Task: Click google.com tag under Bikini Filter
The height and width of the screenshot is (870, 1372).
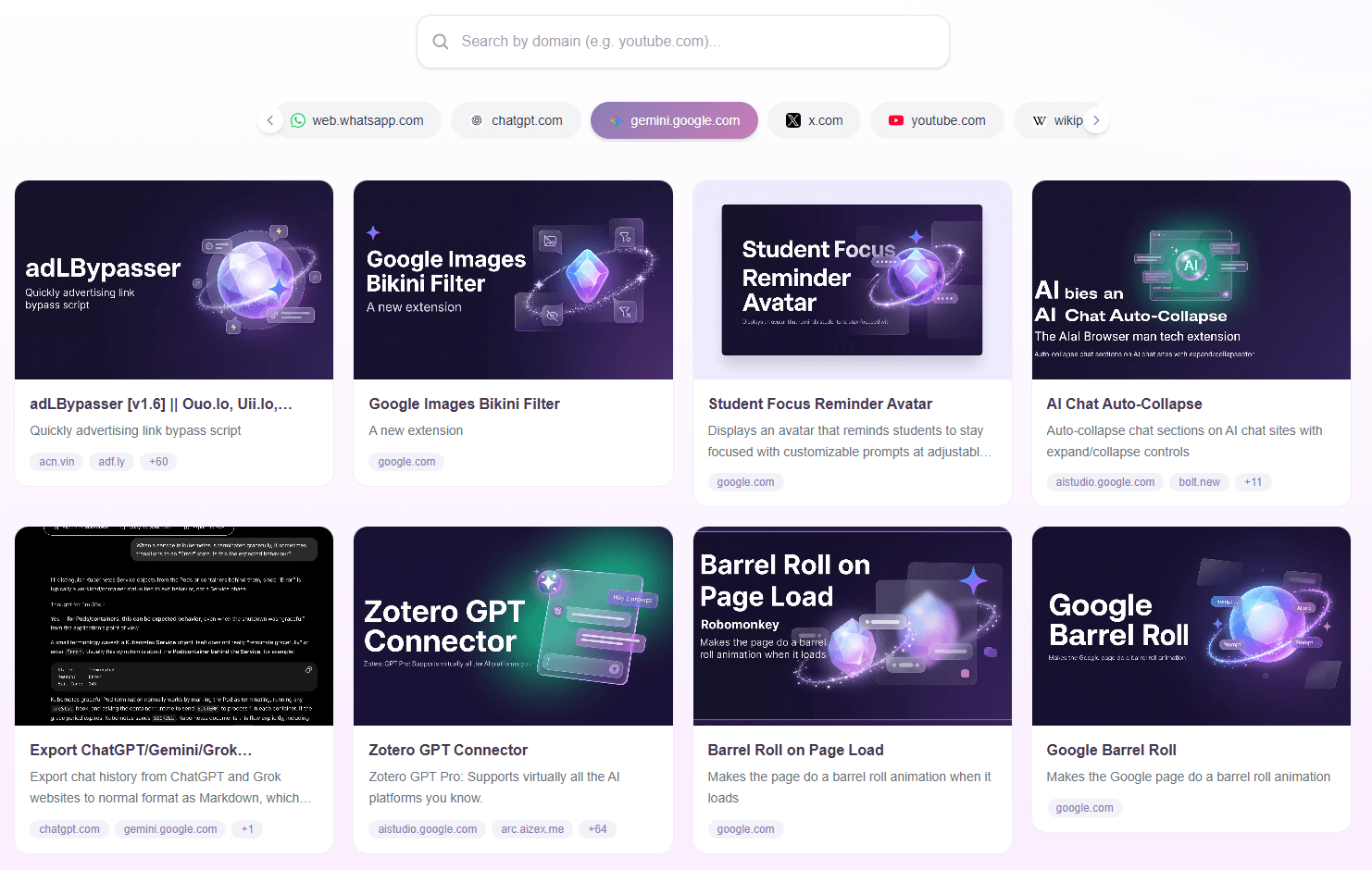Action: [406, 462]
